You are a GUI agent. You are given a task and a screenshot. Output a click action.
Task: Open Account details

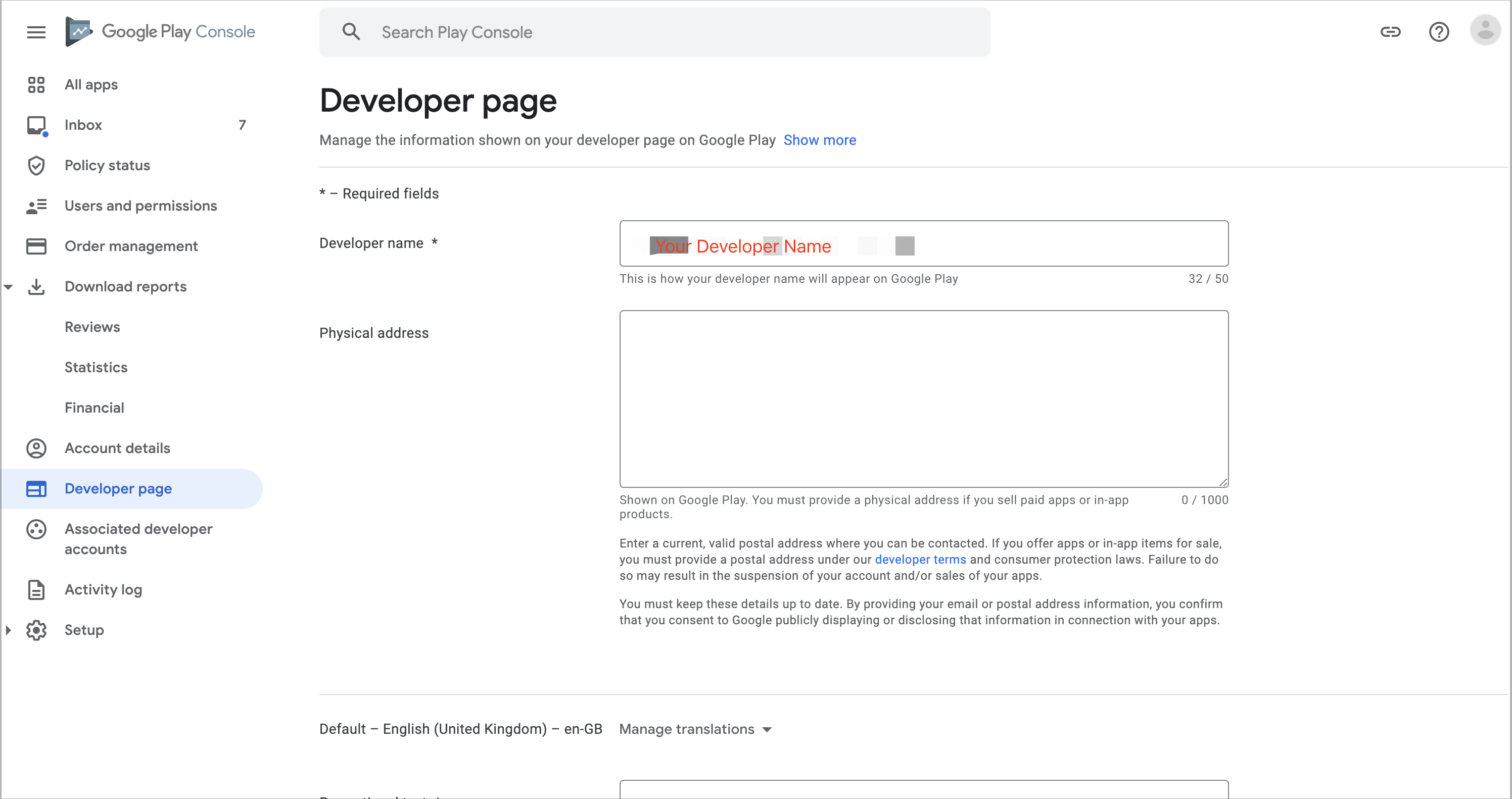(x=117, y=448)
